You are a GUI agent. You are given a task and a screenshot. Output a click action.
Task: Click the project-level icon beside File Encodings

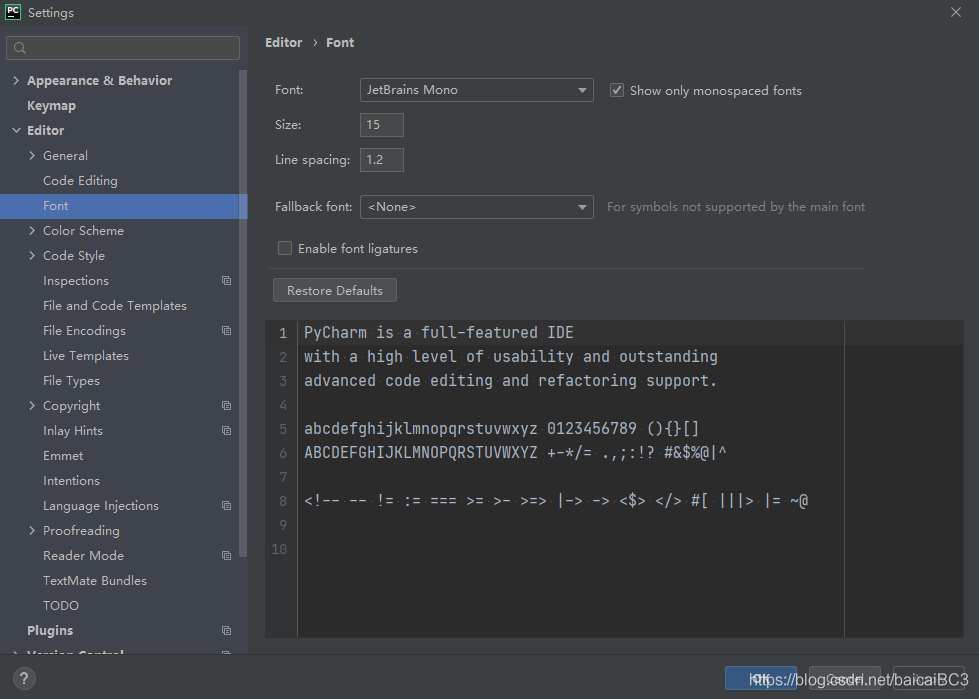(x=227, y=331)
